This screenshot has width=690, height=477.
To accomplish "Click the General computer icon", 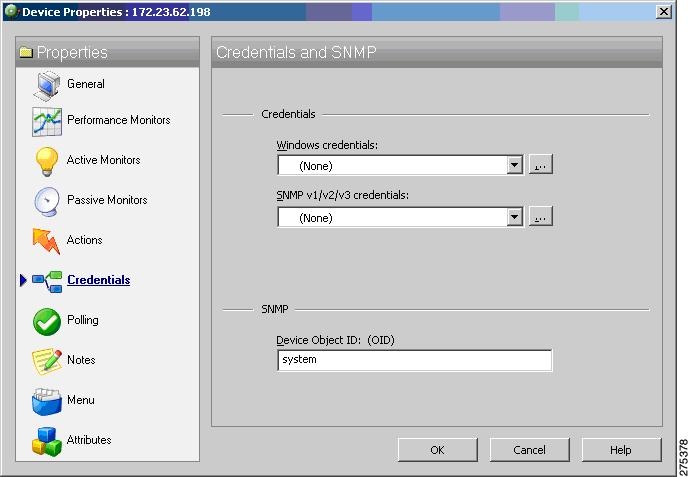I will coord(47,85).
